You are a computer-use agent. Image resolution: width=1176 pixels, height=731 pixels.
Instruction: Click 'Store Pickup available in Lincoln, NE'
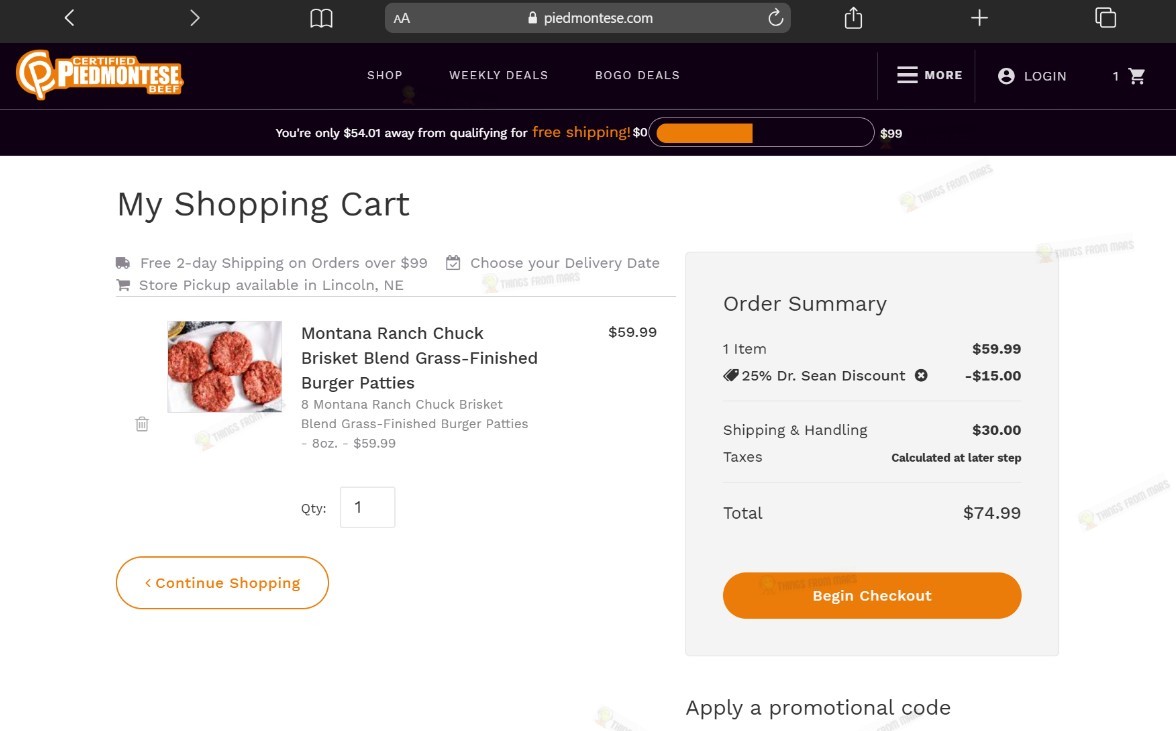(x=271, y=285)
